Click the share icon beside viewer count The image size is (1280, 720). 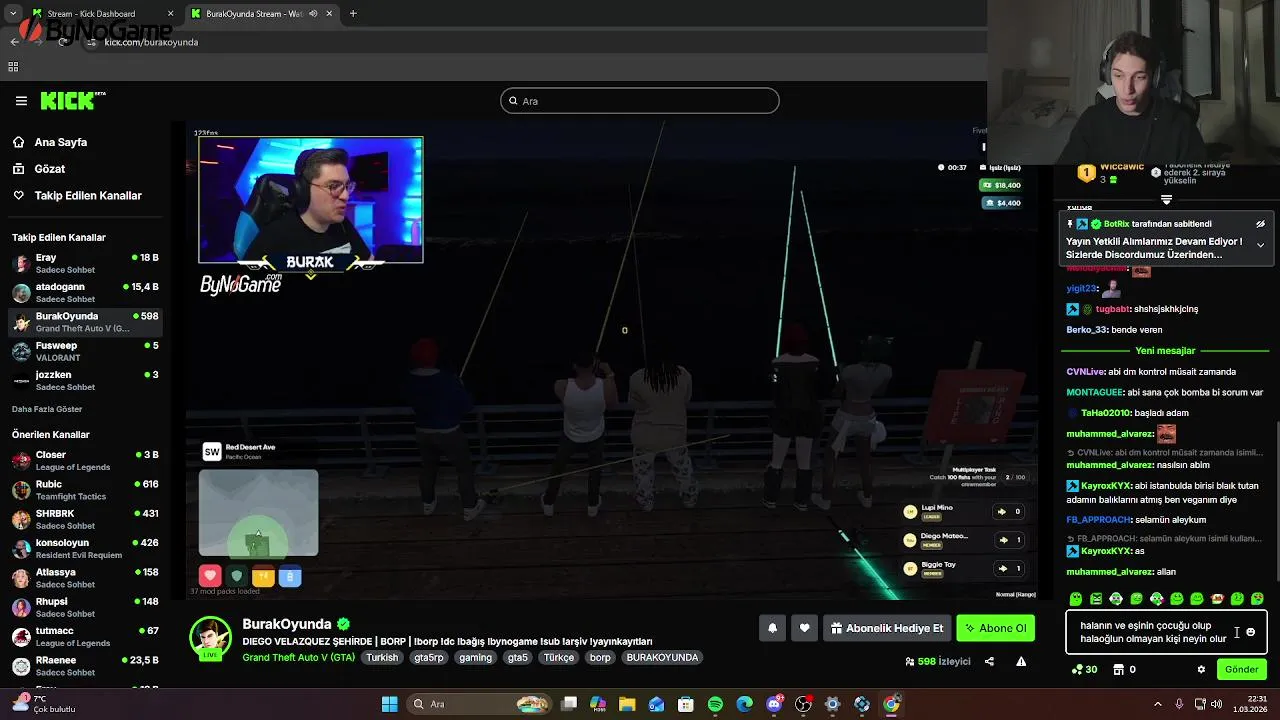[989, 661]
